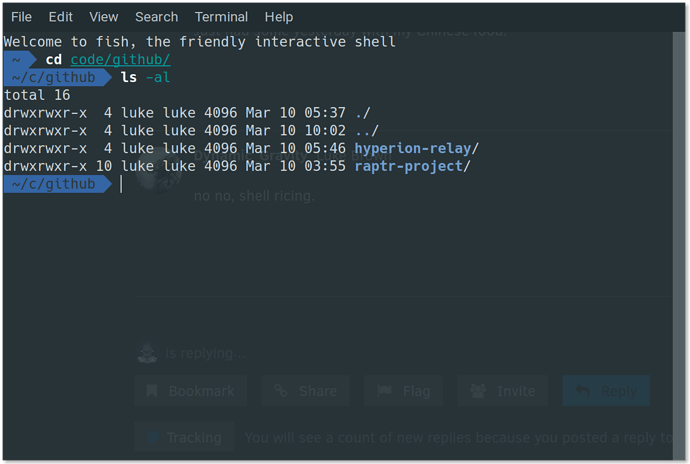Click the poster avatar beside 'no no, shell ricing'
This screenshot has height=464, width=690.
(x=158, y=171)
